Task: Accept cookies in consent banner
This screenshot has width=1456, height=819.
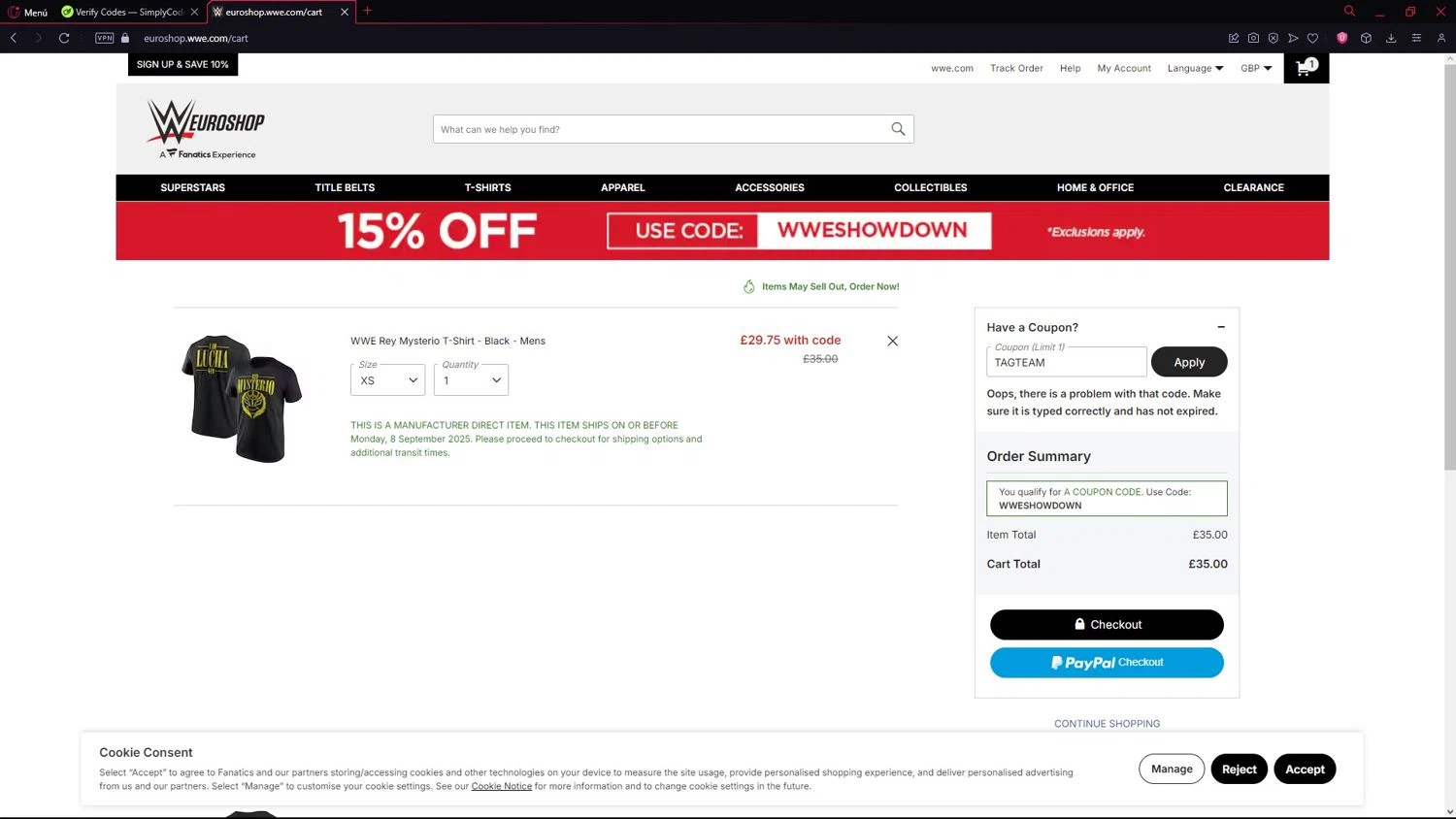Action: point(1305,770)
